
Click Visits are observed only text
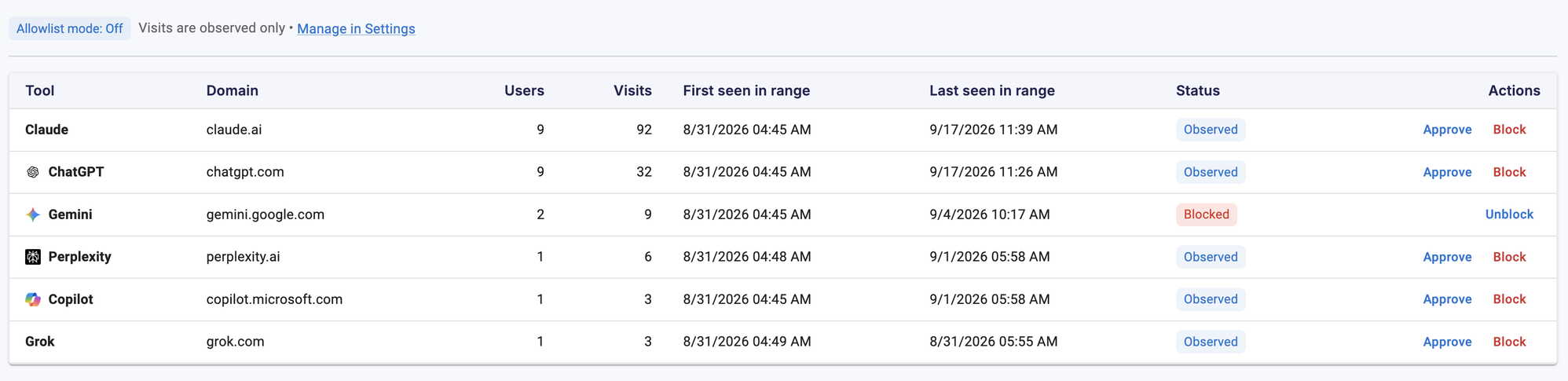pos(211,28)
